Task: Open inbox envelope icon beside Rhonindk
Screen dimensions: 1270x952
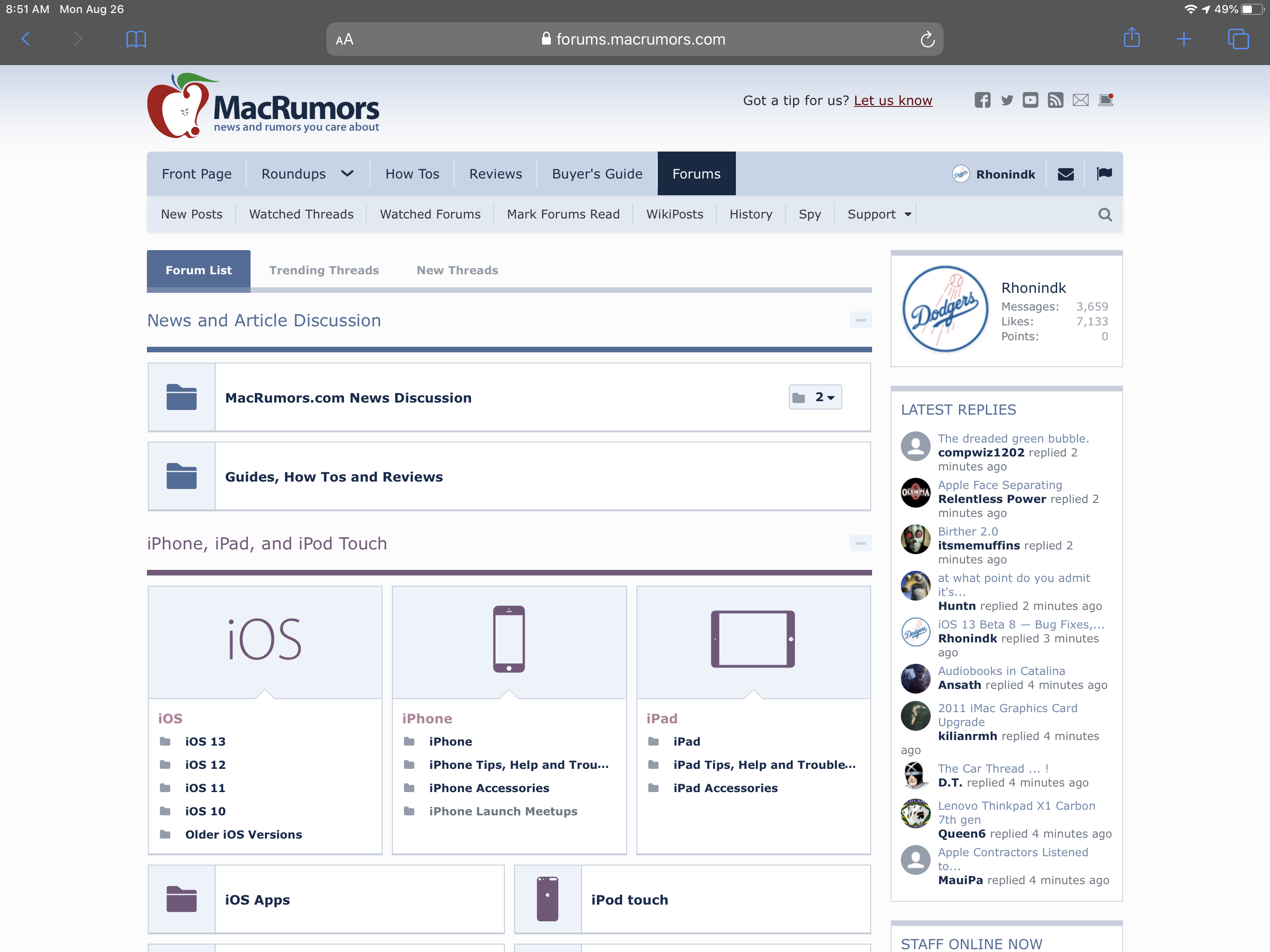Action: (x=1065, y=175)
